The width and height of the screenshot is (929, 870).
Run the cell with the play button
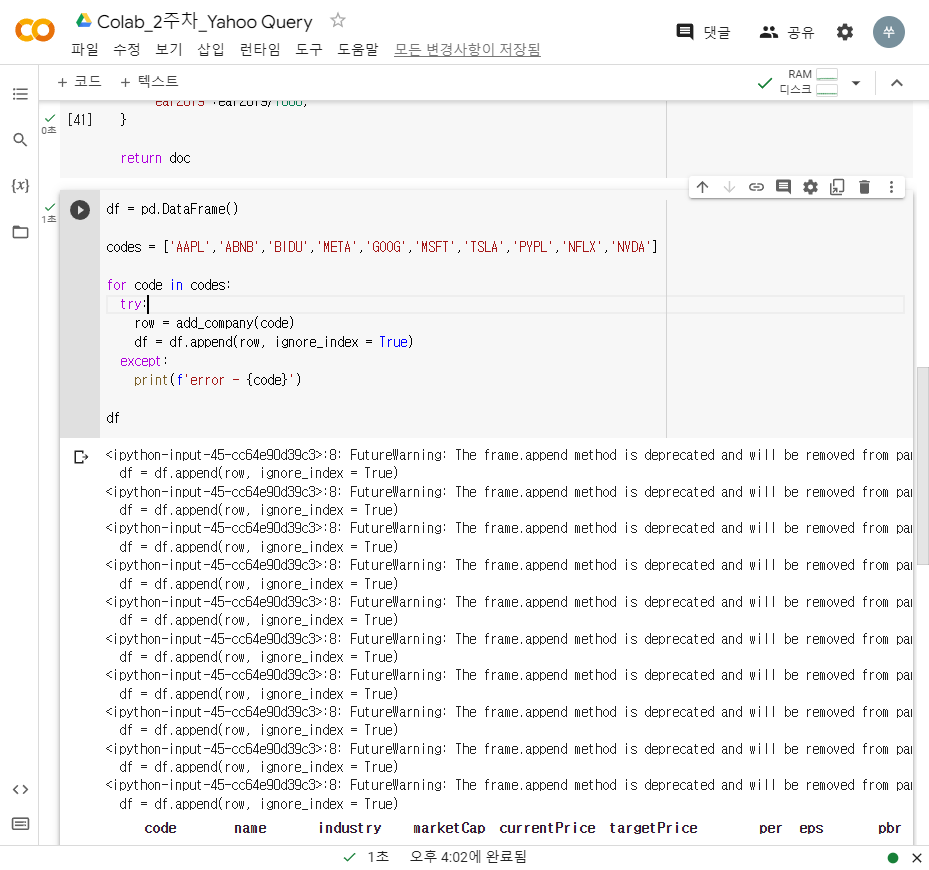(80, 210)
